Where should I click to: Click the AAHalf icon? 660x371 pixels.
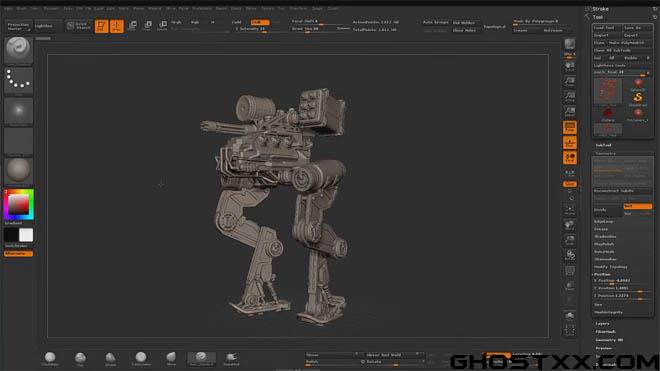pos(570,112)
